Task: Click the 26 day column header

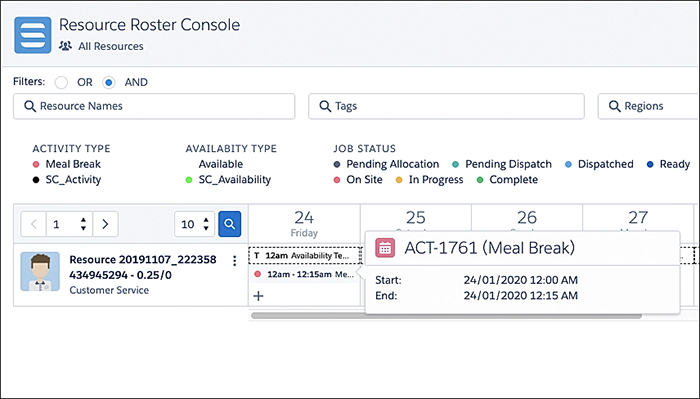Action: (527, 218)
